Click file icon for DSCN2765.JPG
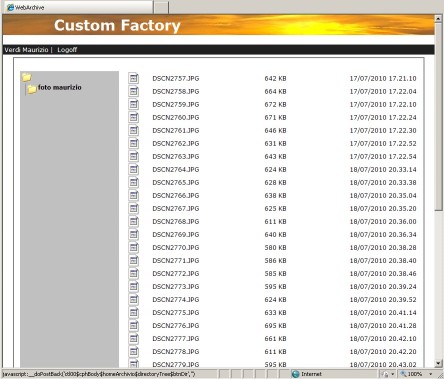 (134, 182)
